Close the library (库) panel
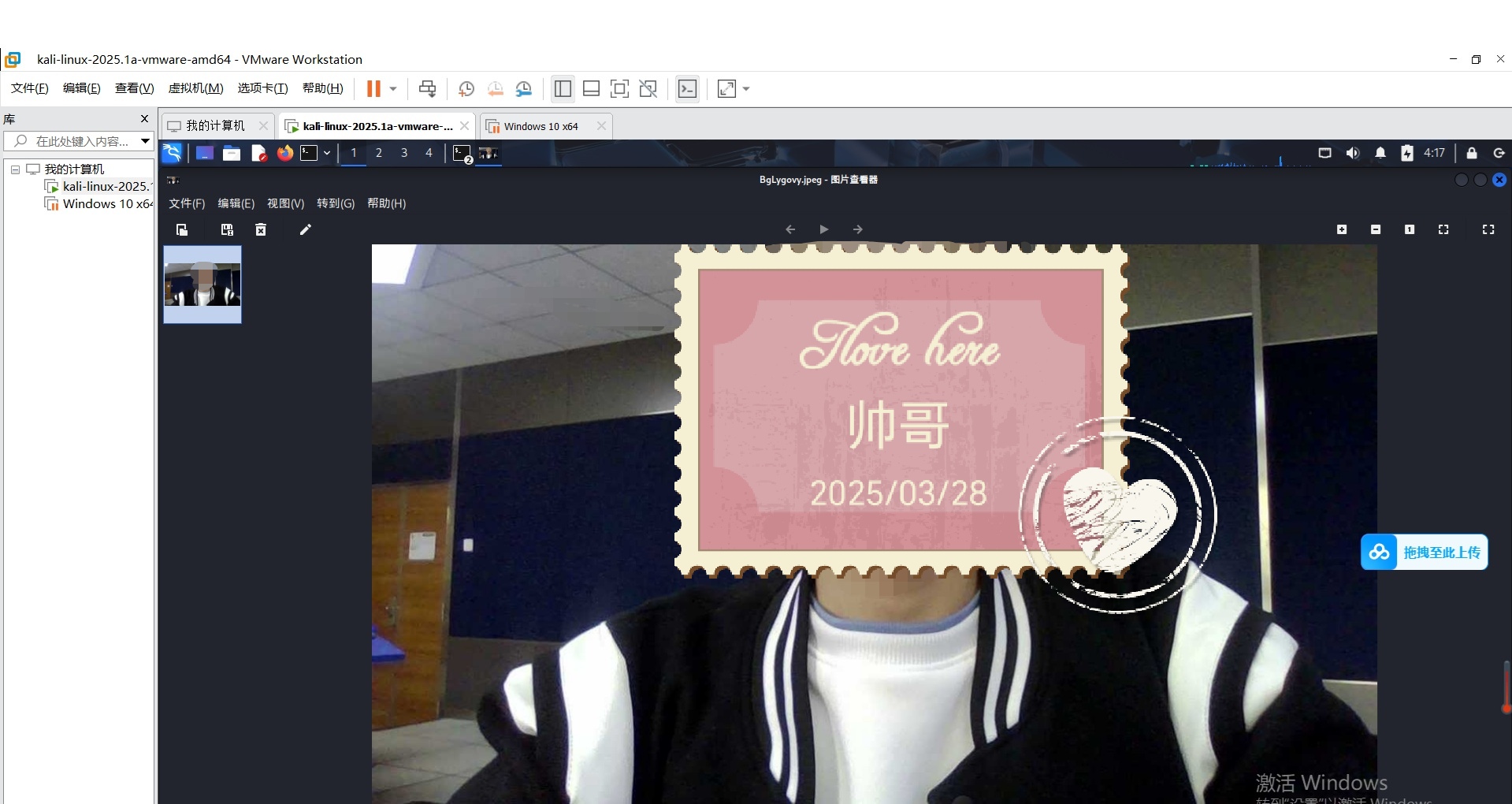 tap(144, 119)
